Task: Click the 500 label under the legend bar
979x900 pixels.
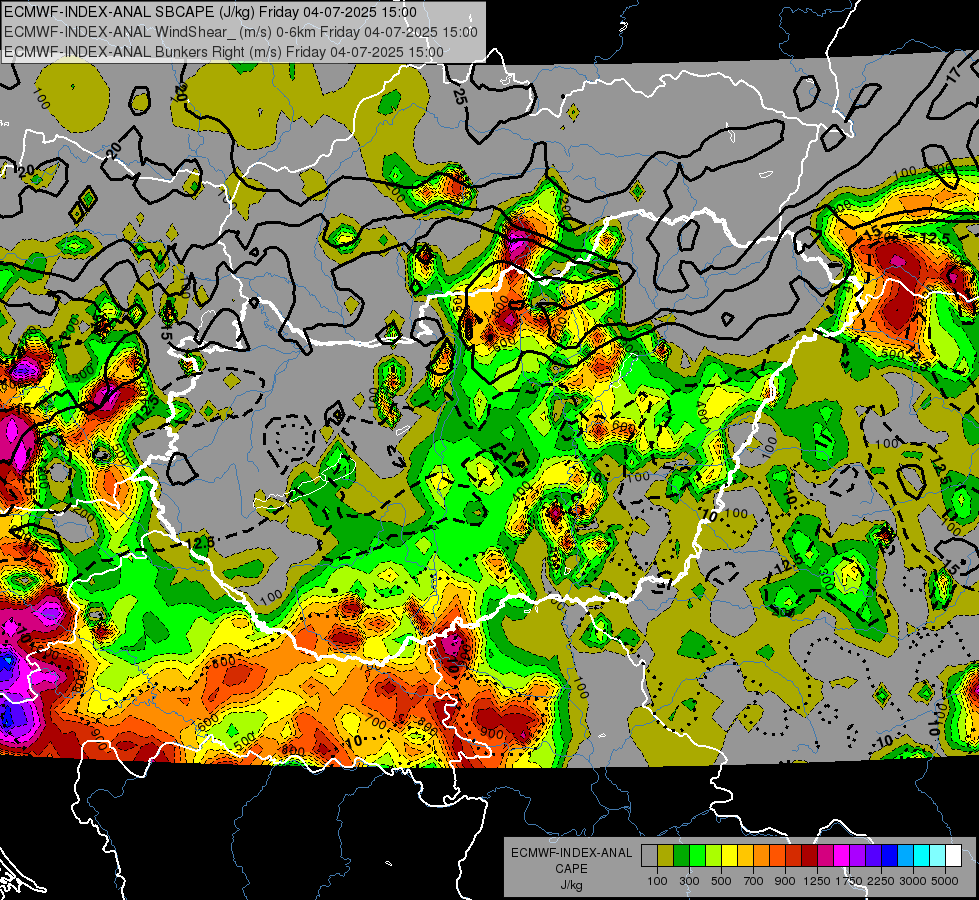Action: coord(721,881)
